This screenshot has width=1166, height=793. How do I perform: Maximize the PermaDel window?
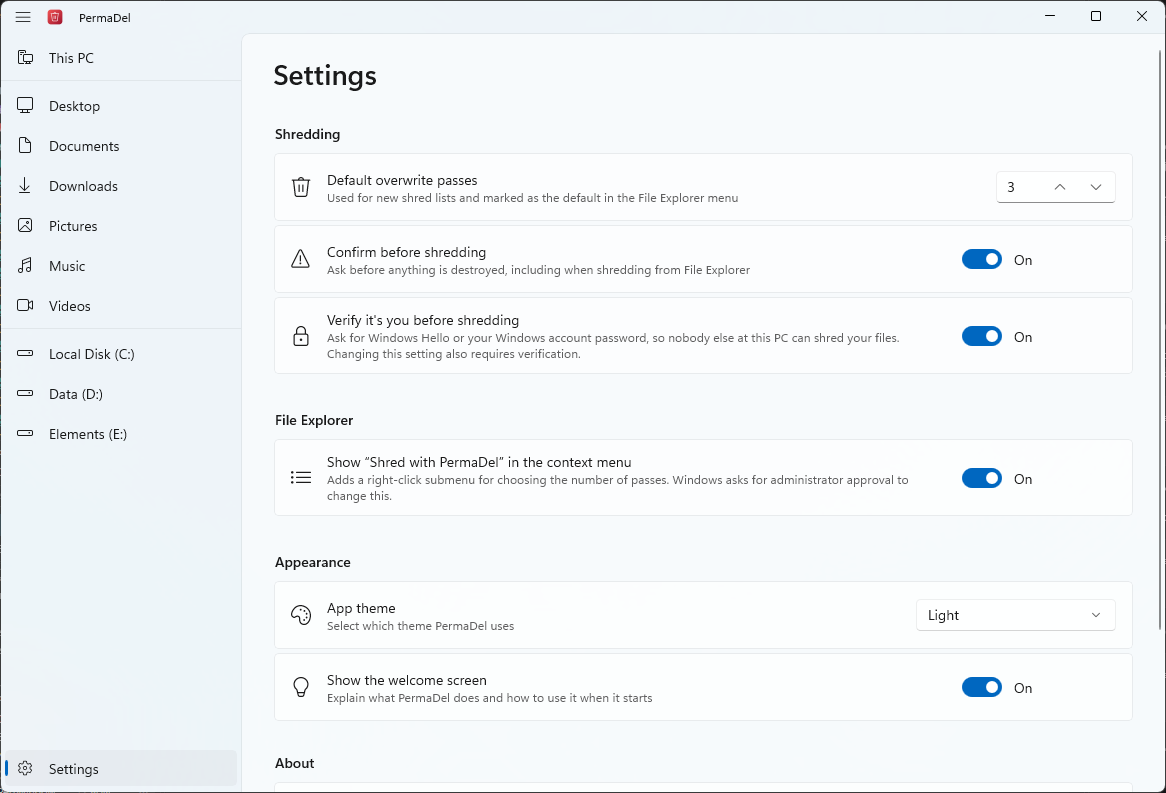click(x=1095, y=16)
